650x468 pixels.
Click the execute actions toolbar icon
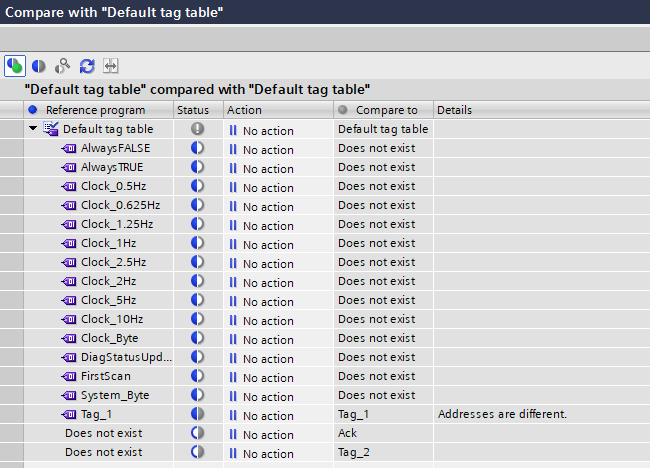[x=63, y=65]
